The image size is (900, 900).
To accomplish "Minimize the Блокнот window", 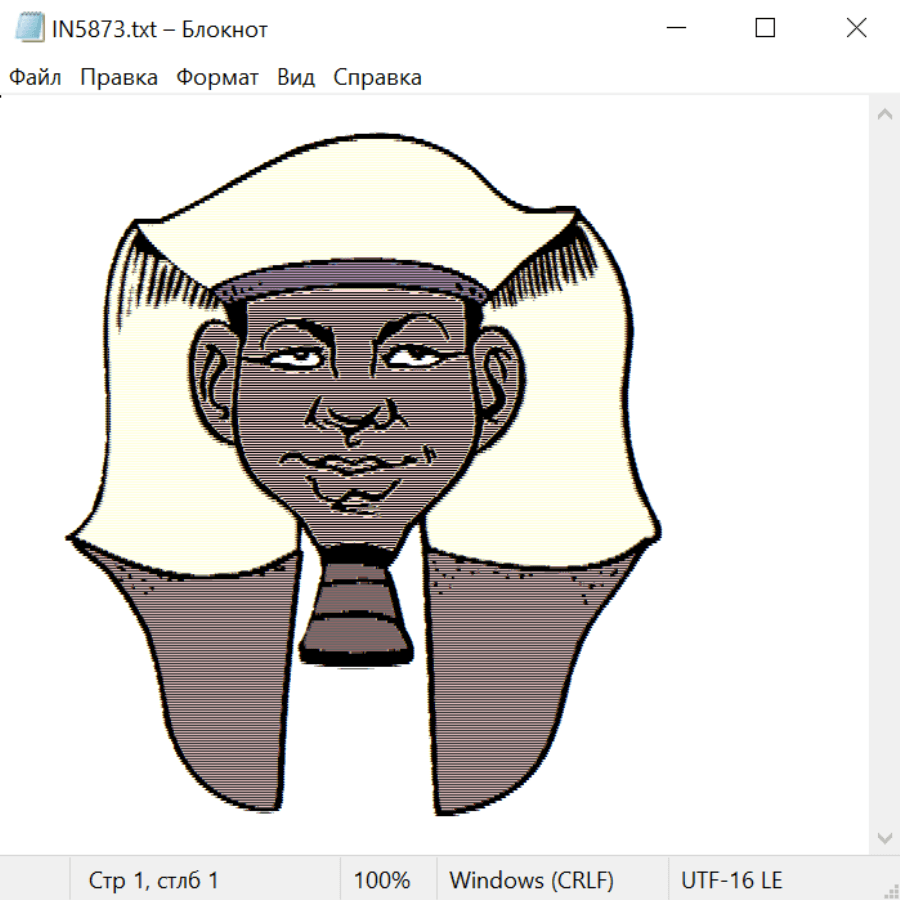I will [x=675, y=28].
